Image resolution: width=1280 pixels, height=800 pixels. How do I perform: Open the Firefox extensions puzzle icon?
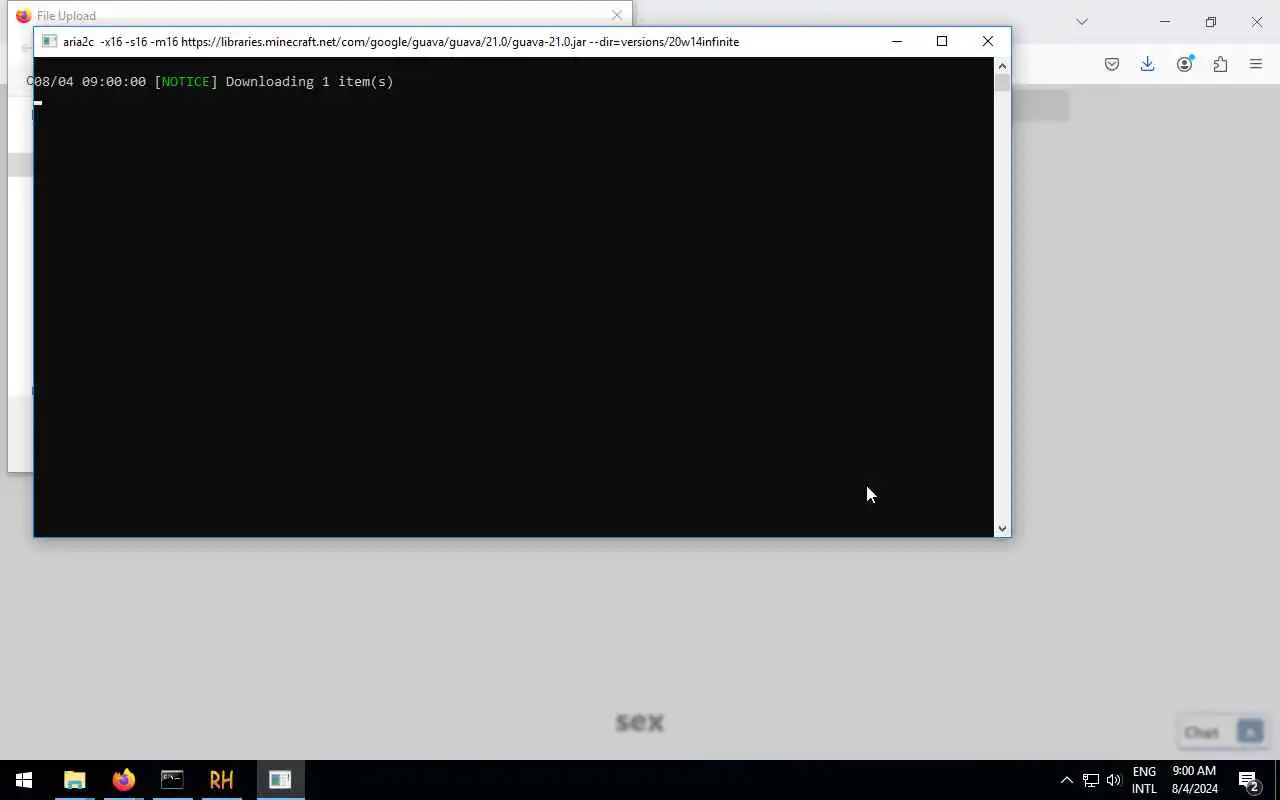1220,64
